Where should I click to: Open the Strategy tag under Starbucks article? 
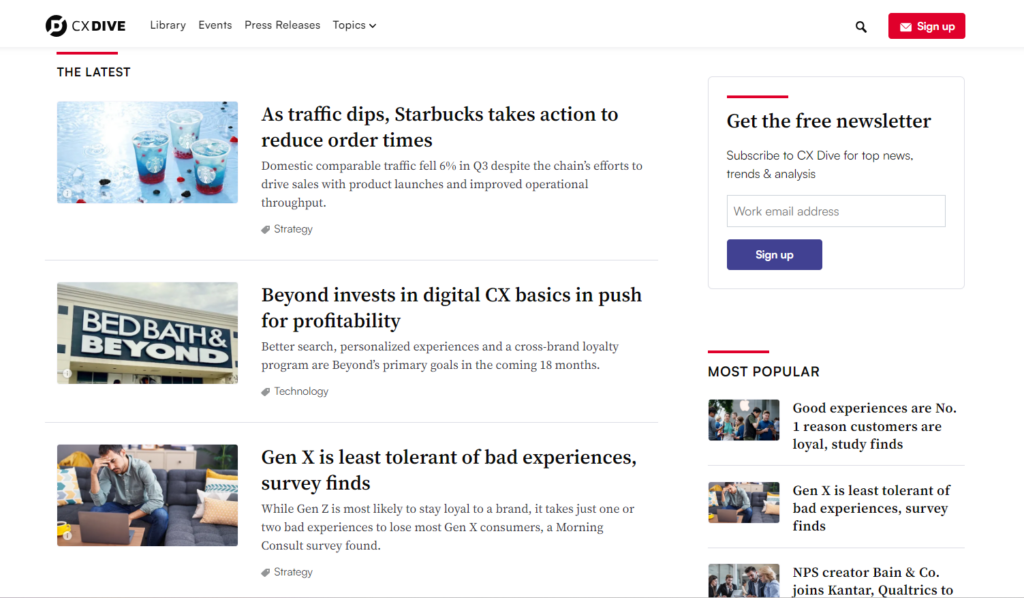(293, 229)
